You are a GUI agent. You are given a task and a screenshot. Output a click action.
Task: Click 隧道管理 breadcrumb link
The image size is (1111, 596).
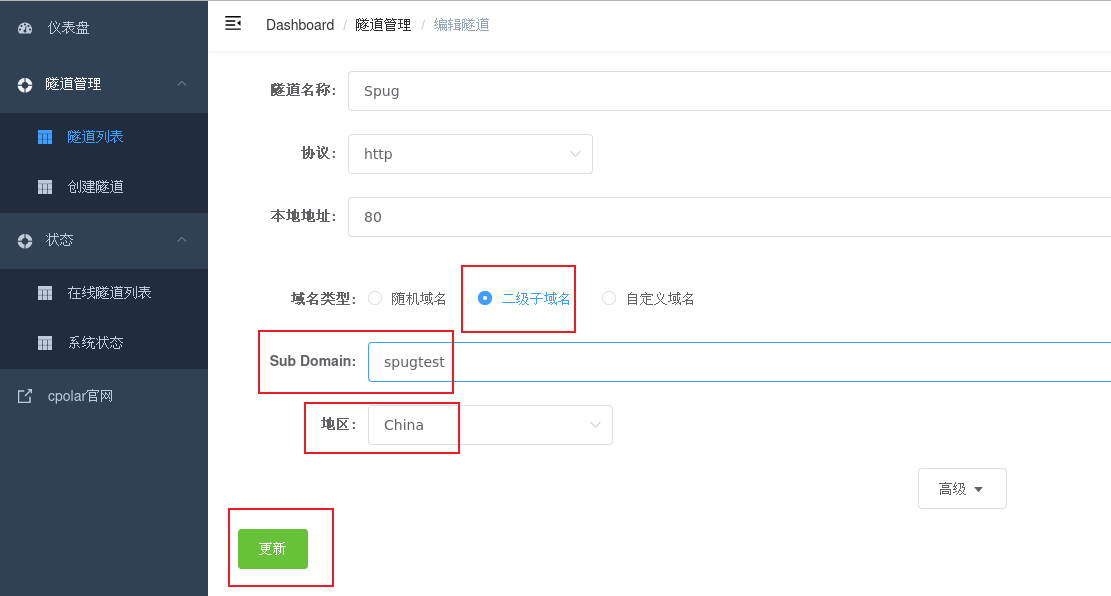pos(383,25)
